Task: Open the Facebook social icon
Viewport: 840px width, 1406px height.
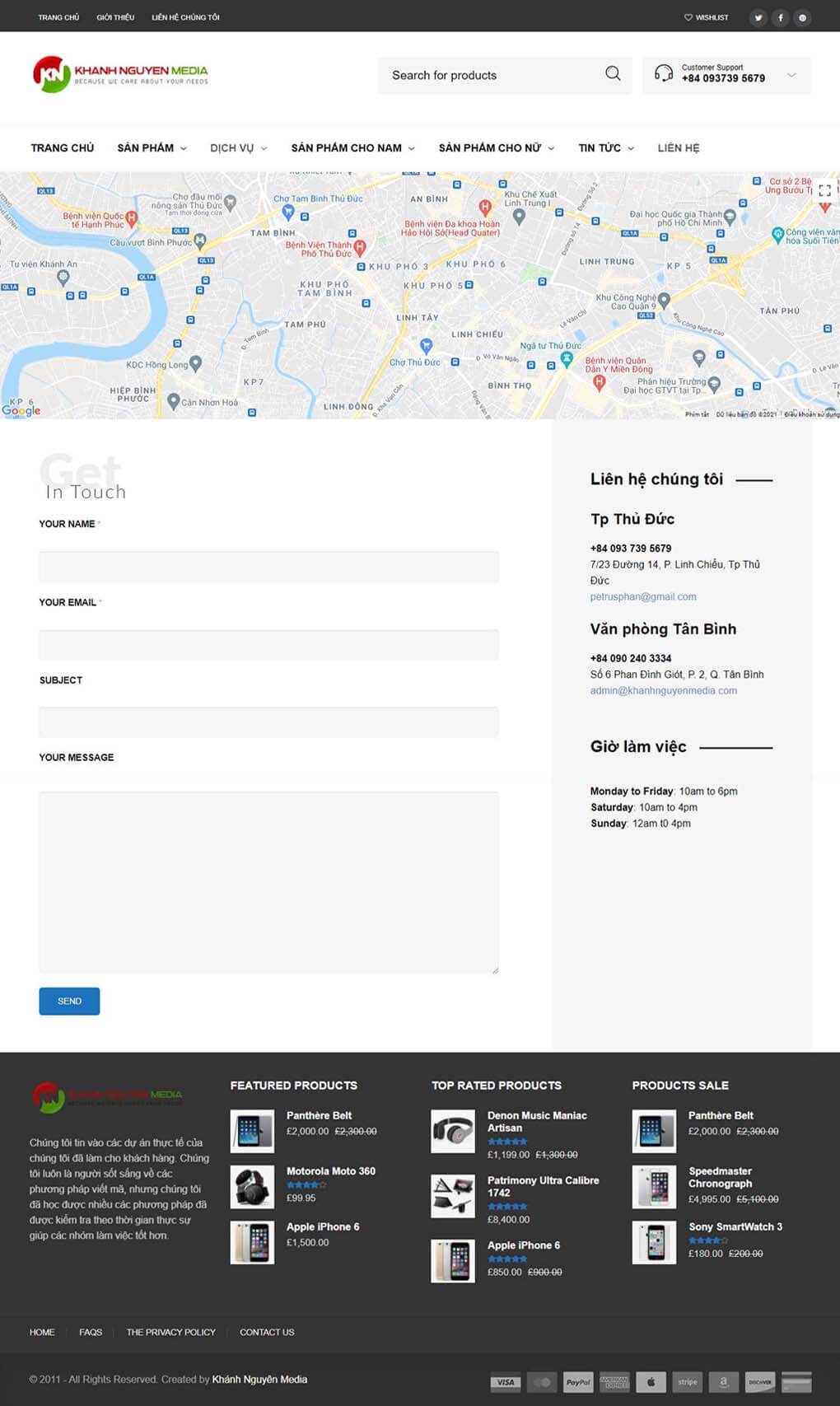Action: [780, 17]
